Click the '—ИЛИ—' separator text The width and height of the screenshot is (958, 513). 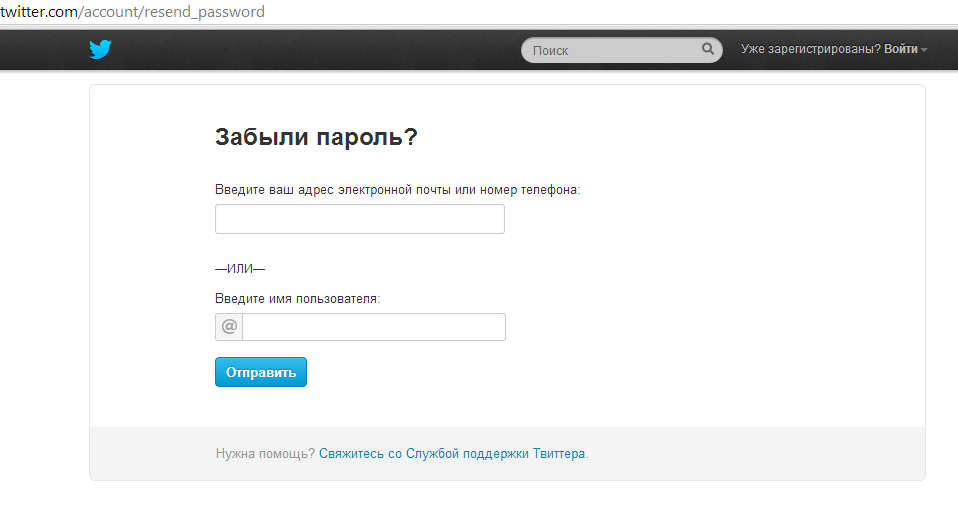(x=239, y=268)
